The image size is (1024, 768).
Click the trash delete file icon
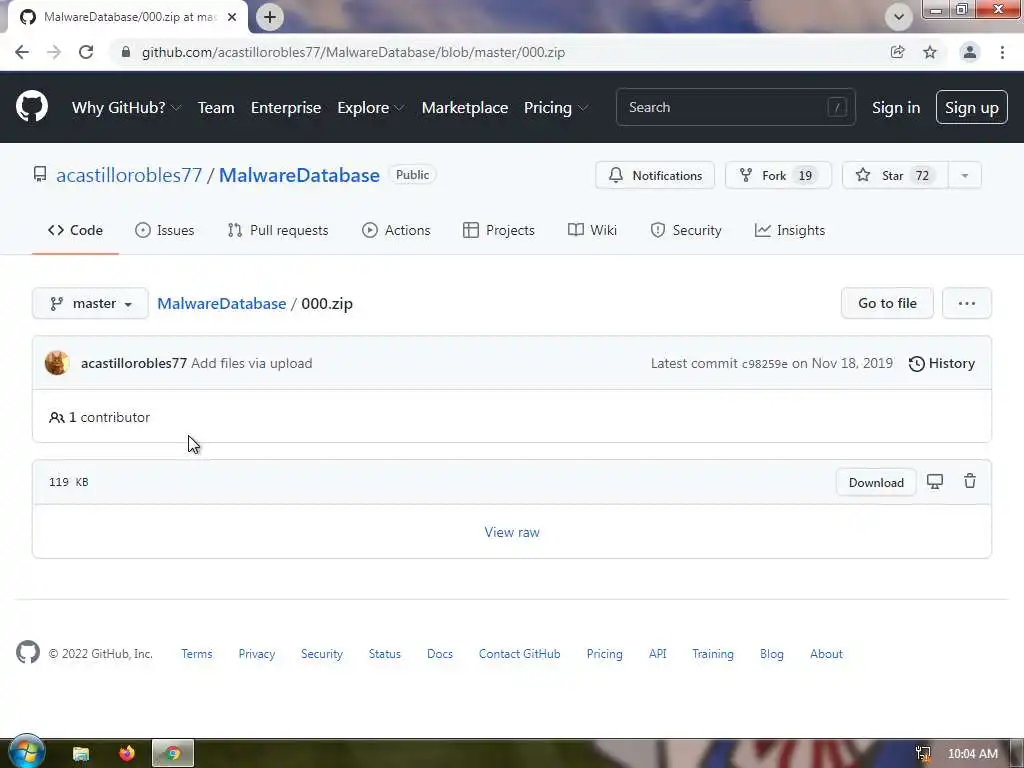coord(970,481)
